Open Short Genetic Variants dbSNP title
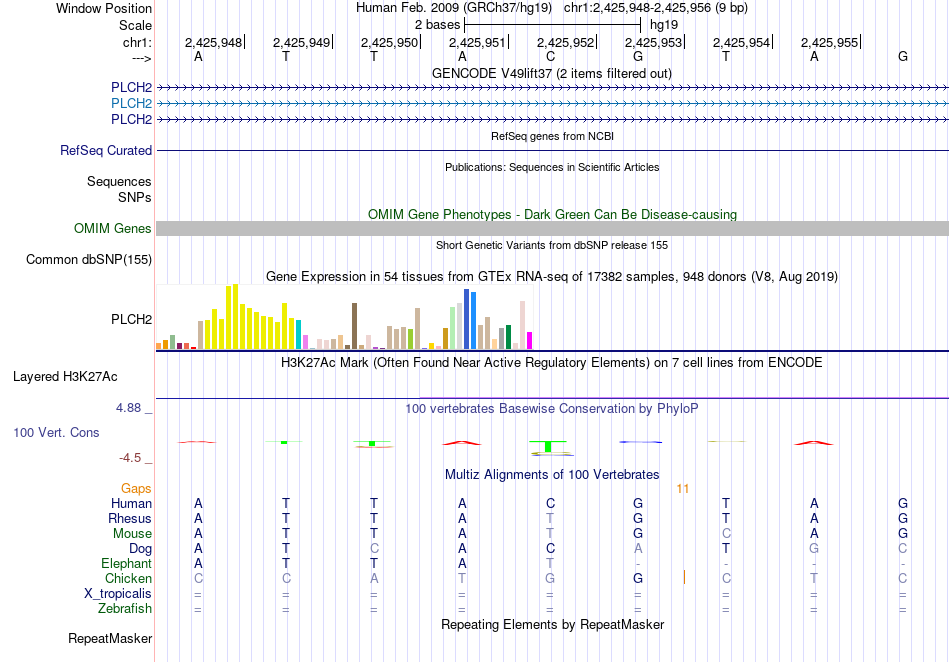 [x=552, y=245]
